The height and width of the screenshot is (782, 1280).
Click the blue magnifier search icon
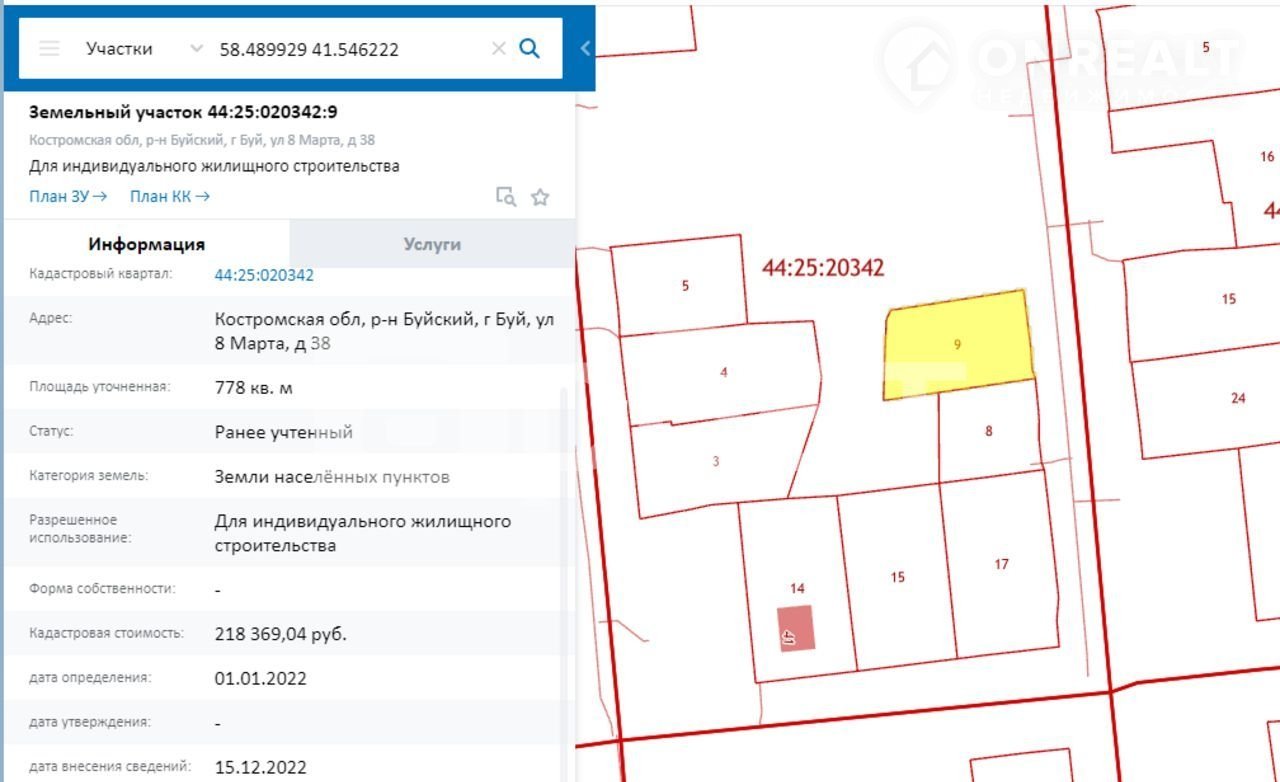click(x=530, y=49)
